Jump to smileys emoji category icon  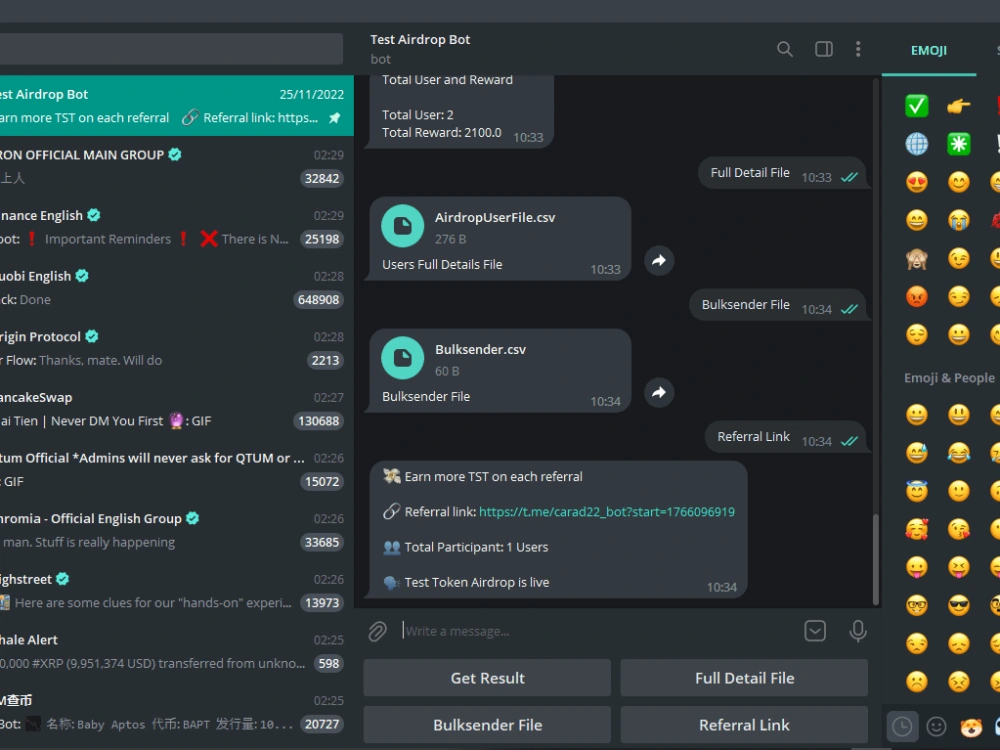pos(936,726)
